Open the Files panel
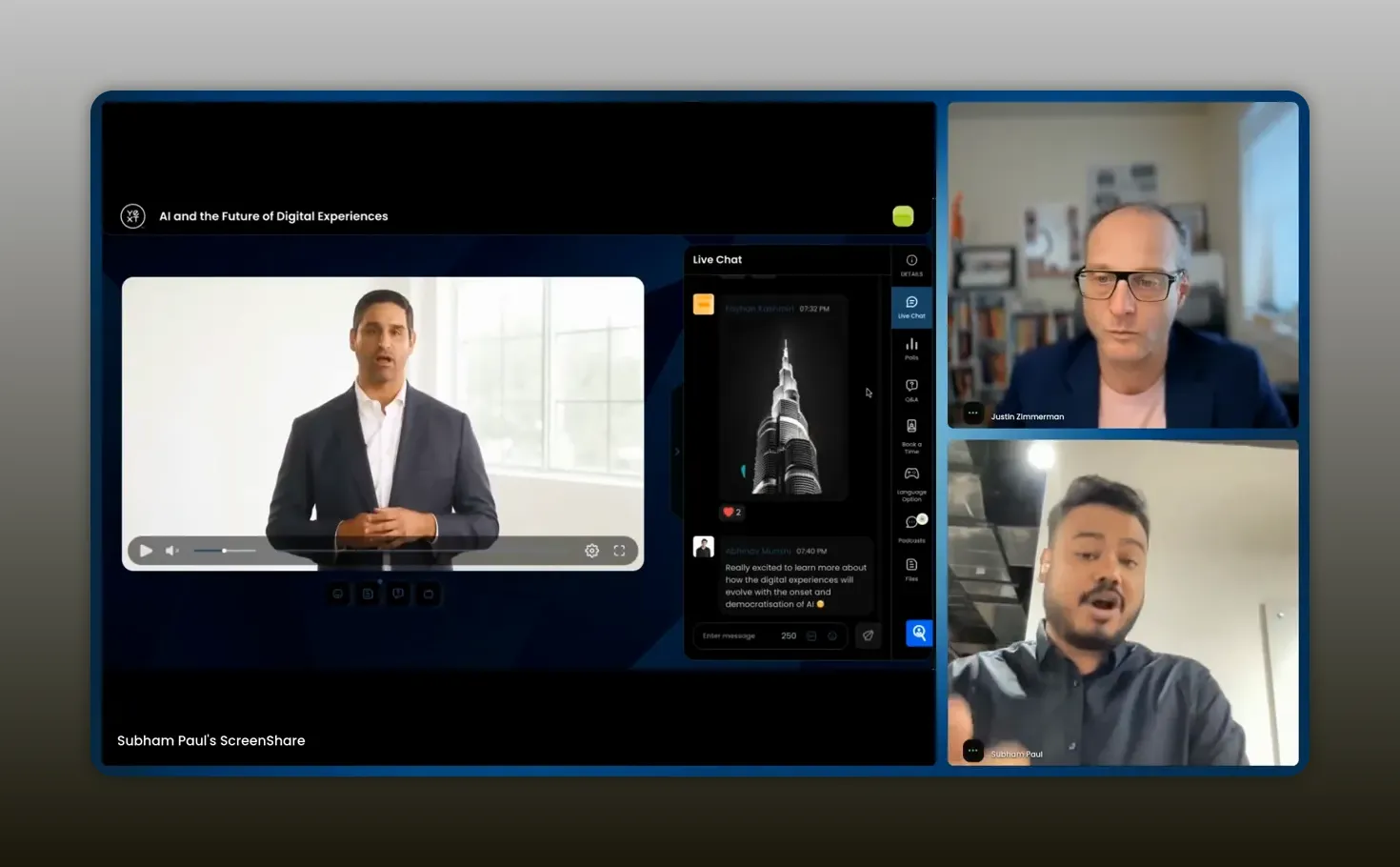This screenshot has width=1400, height=867. point(911,564)
